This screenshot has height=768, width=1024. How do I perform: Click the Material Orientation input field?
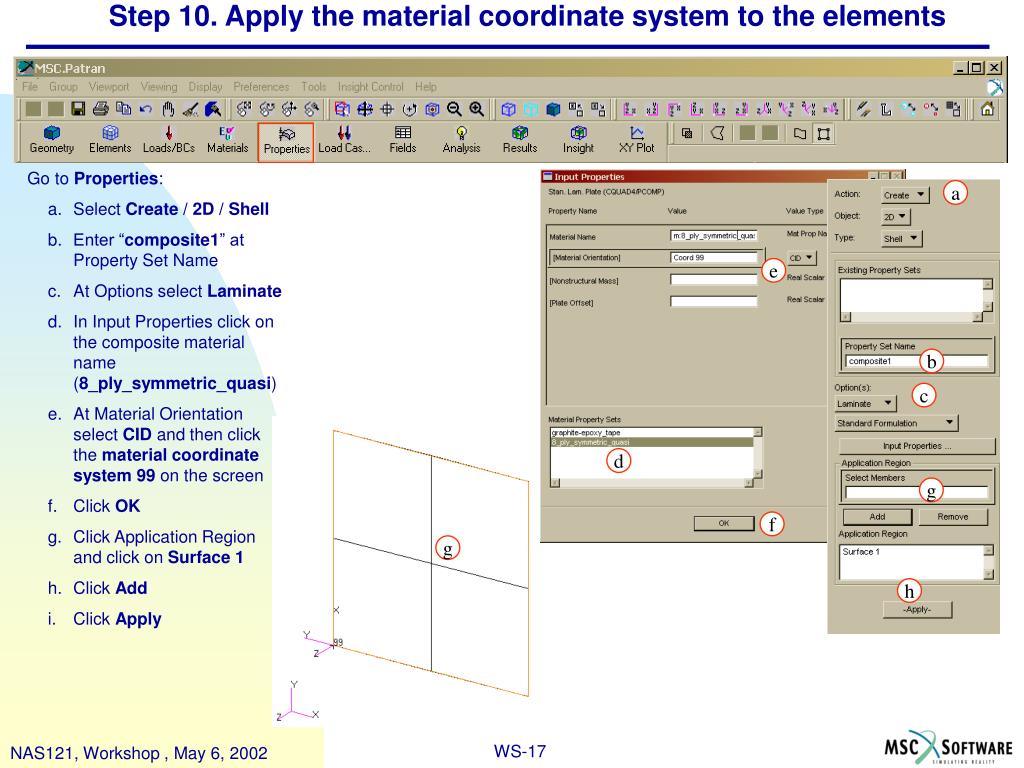714,257
